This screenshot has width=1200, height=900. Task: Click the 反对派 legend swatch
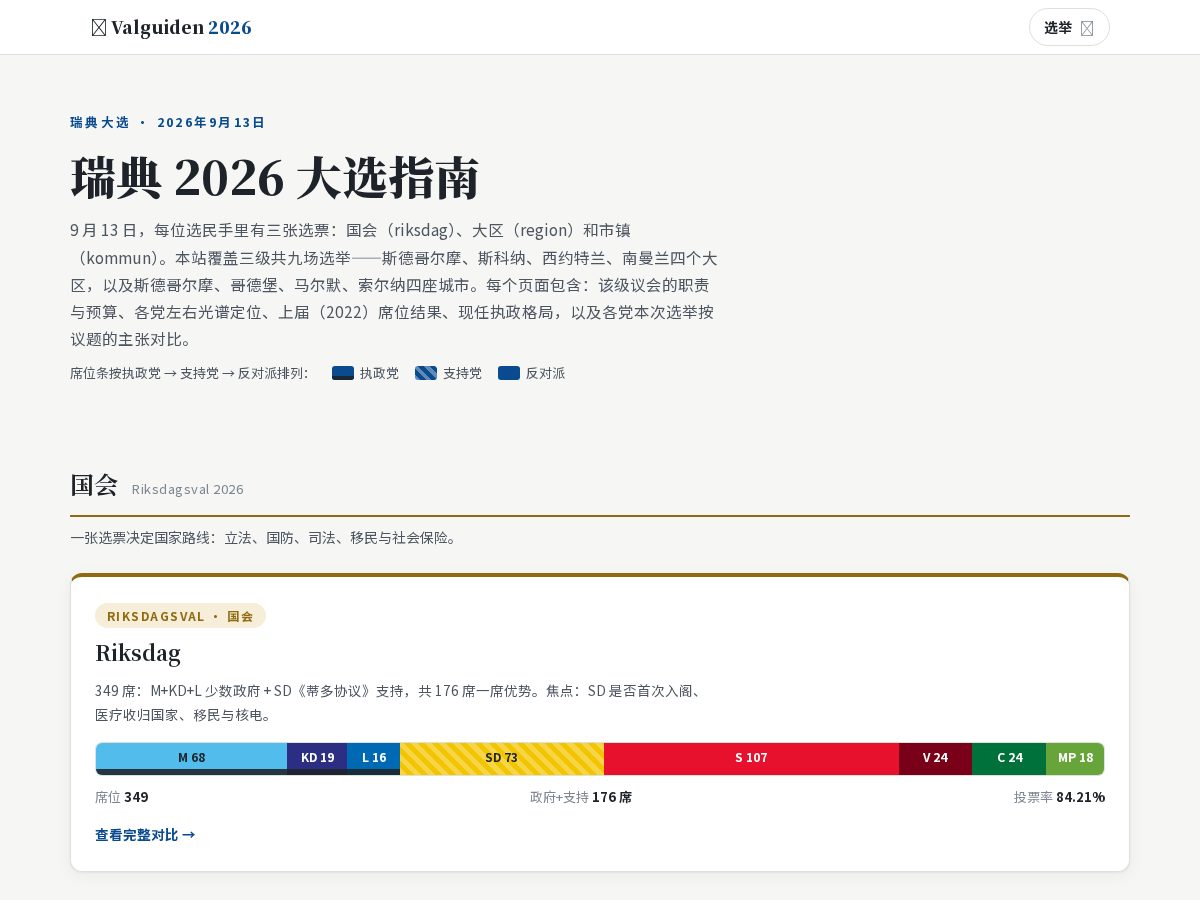point(509,373)
